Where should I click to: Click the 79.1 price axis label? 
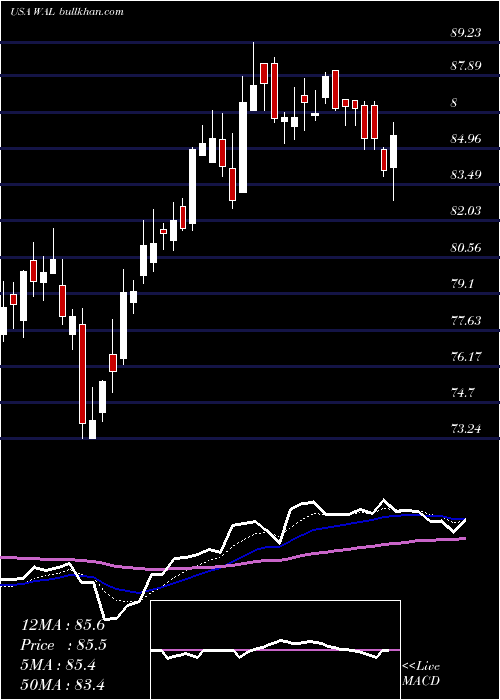462,284
